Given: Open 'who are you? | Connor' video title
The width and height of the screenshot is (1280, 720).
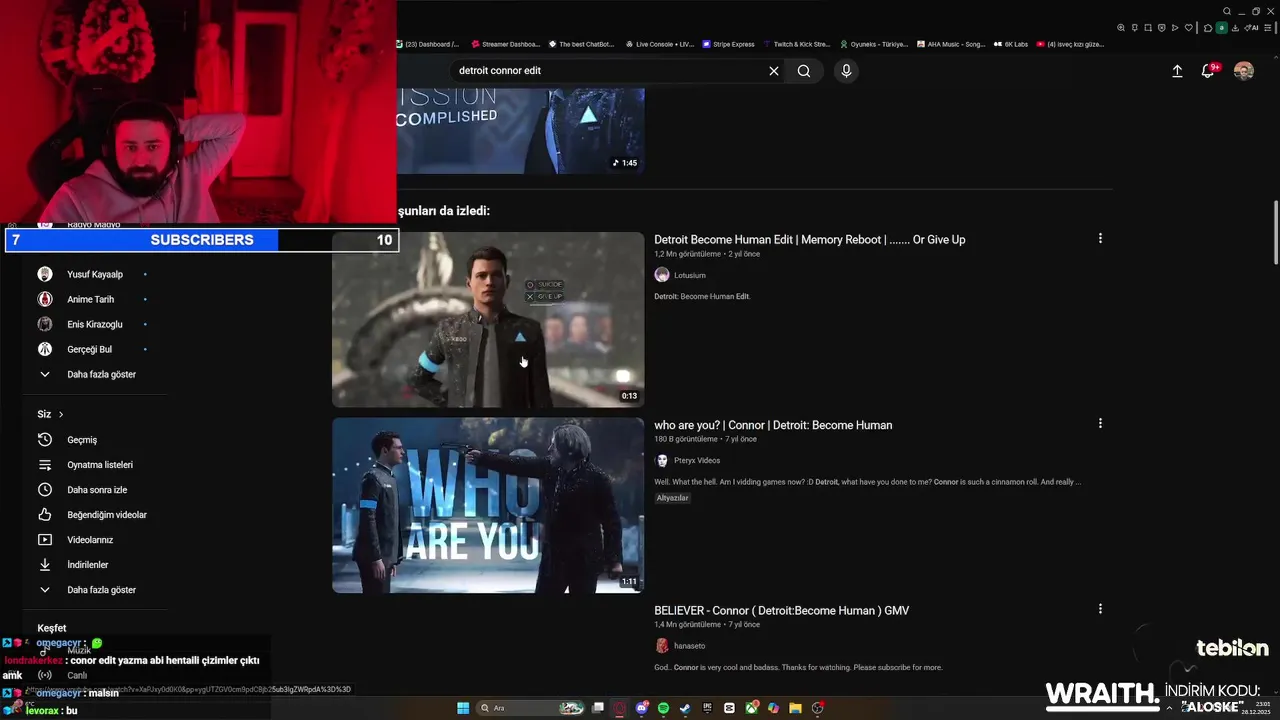Looking at the screenshot, I should coord(773,425).
